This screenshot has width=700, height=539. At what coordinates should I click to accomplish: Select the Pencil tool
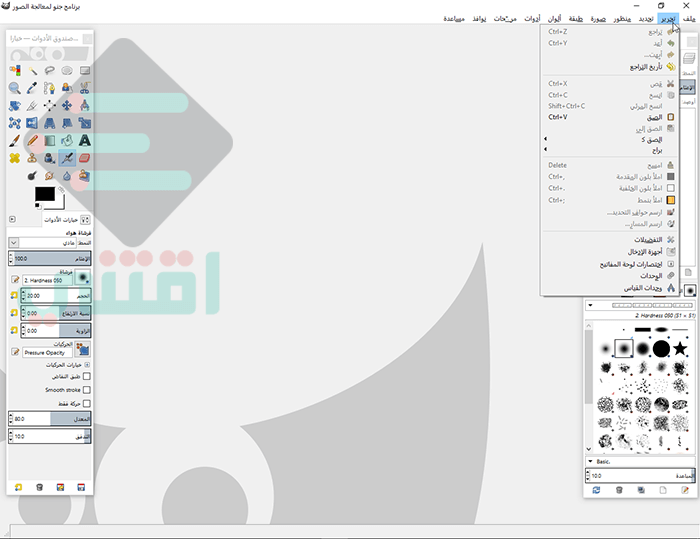tap(32, 141)
